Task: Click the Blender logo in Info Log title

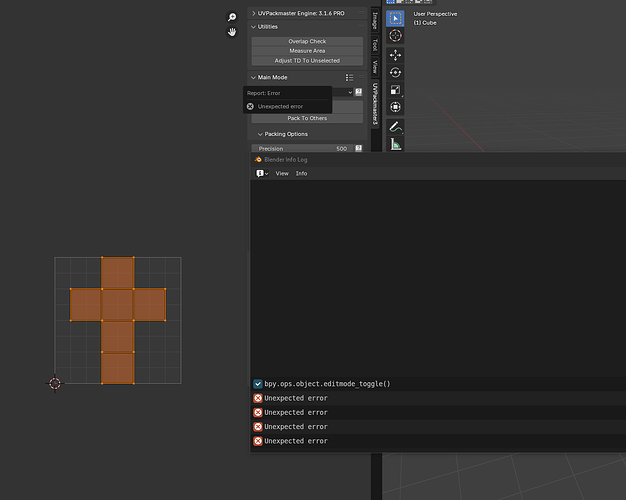Action: 258,159
